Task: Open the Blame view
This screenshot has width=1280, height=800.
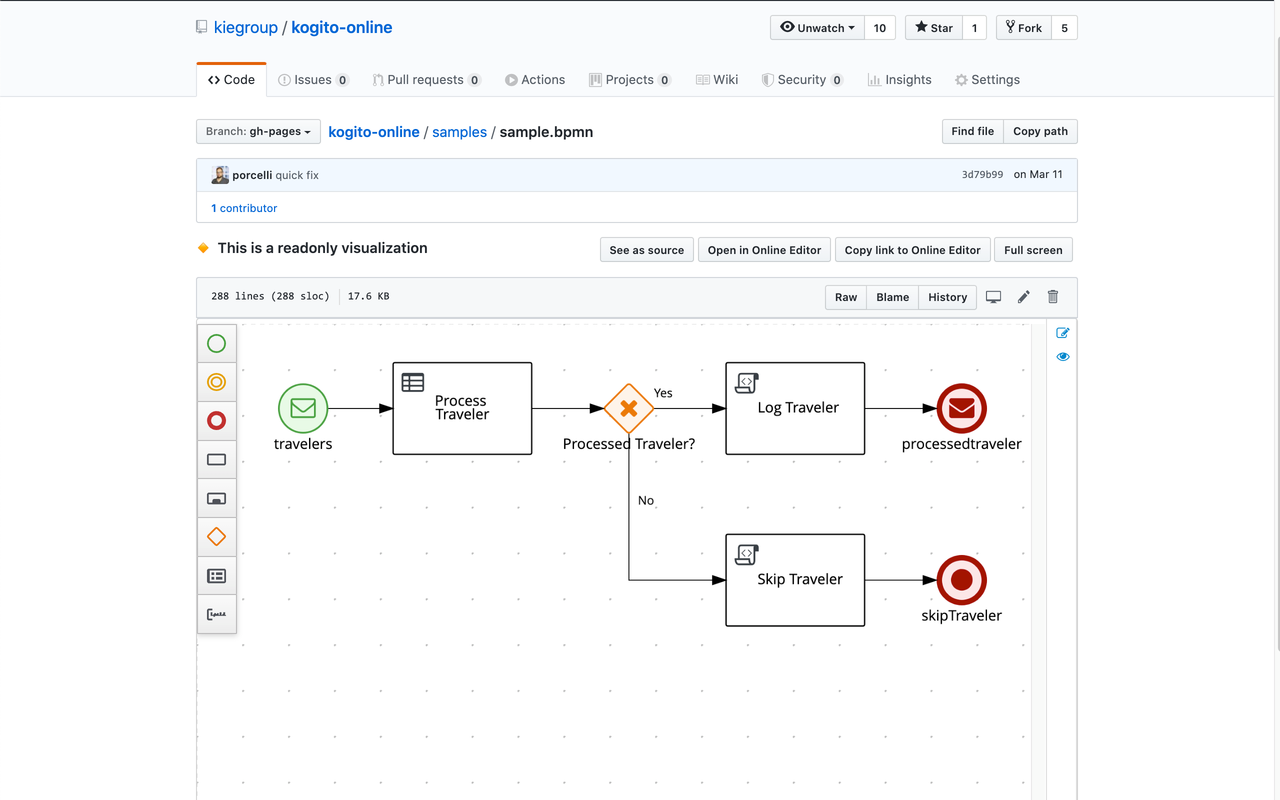Action: tap(892, 297)
